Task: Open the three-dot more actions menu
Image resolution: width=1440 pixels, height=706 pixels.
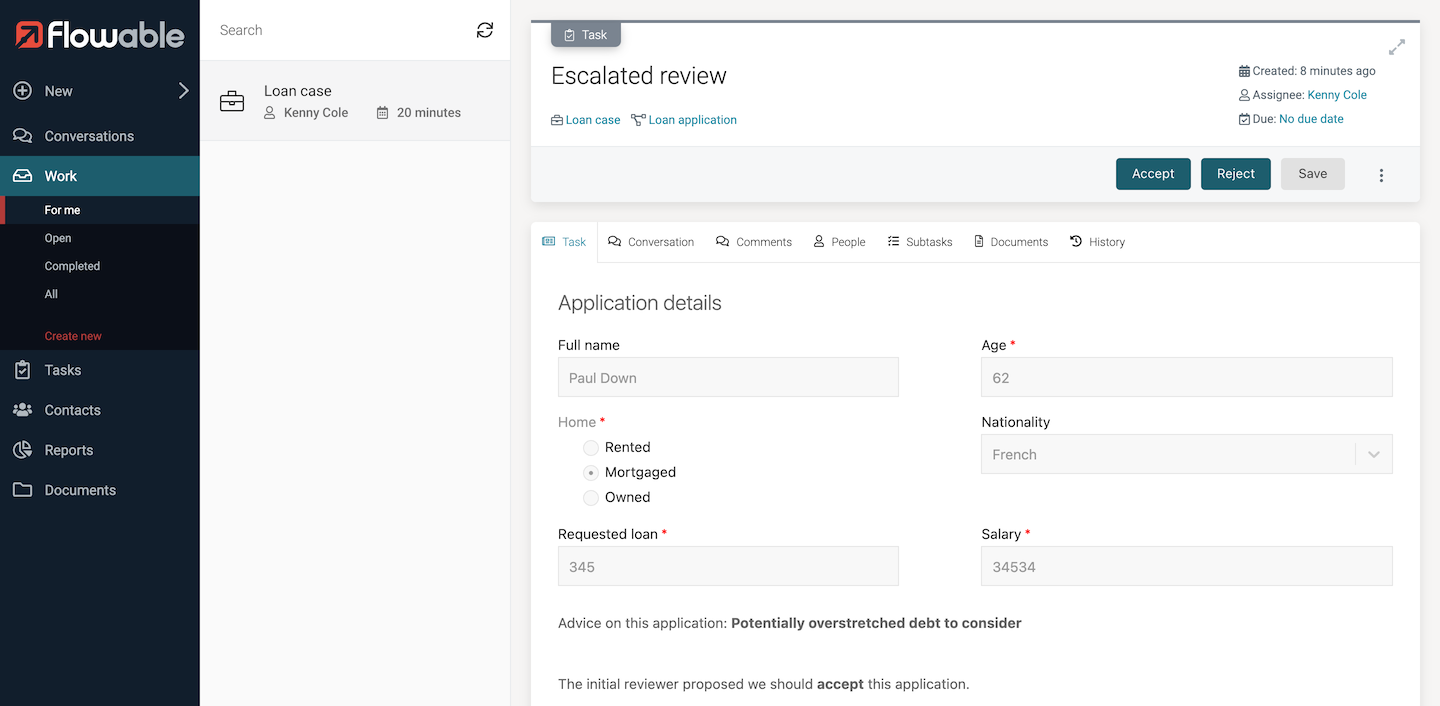Action: [1381, 175]
